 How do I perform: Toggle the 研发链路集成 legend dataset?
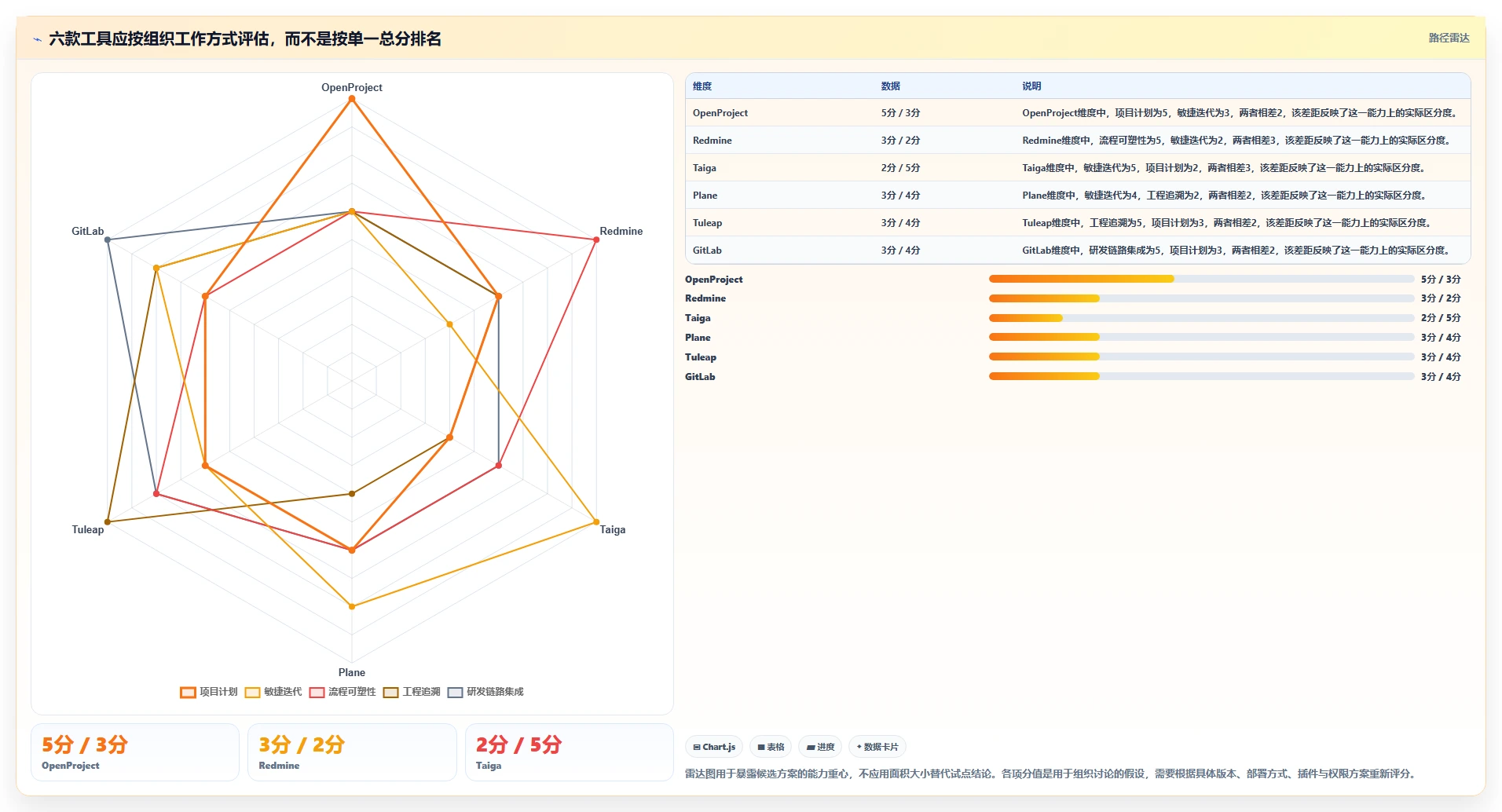click(x=485, y=692)
